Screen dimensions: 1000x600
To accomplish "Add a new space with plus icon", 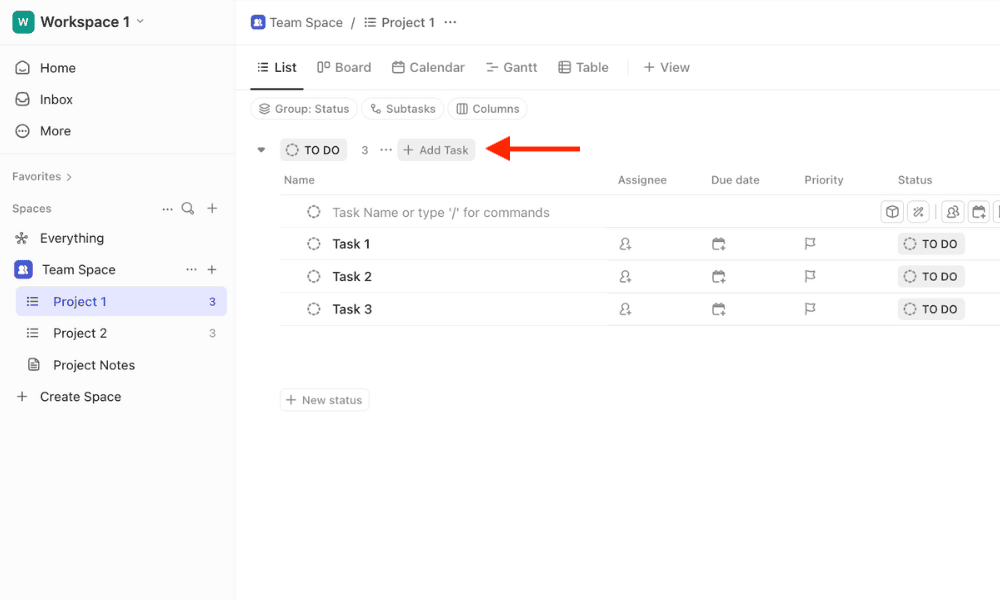I will coord(212,209).
